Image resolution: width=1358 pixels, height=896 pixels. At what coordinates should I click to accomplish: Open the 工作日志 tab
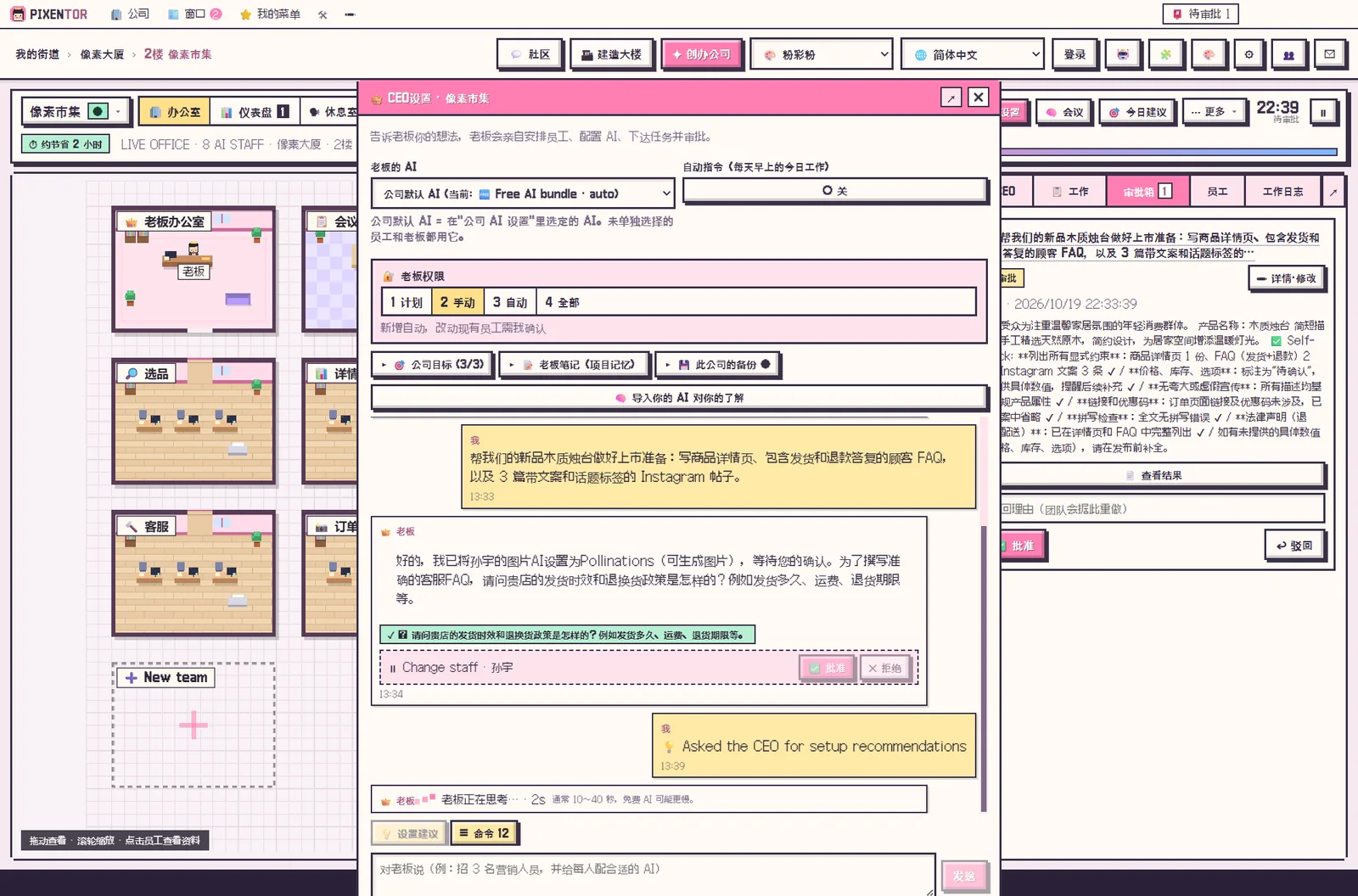[x=1282, y=192]
